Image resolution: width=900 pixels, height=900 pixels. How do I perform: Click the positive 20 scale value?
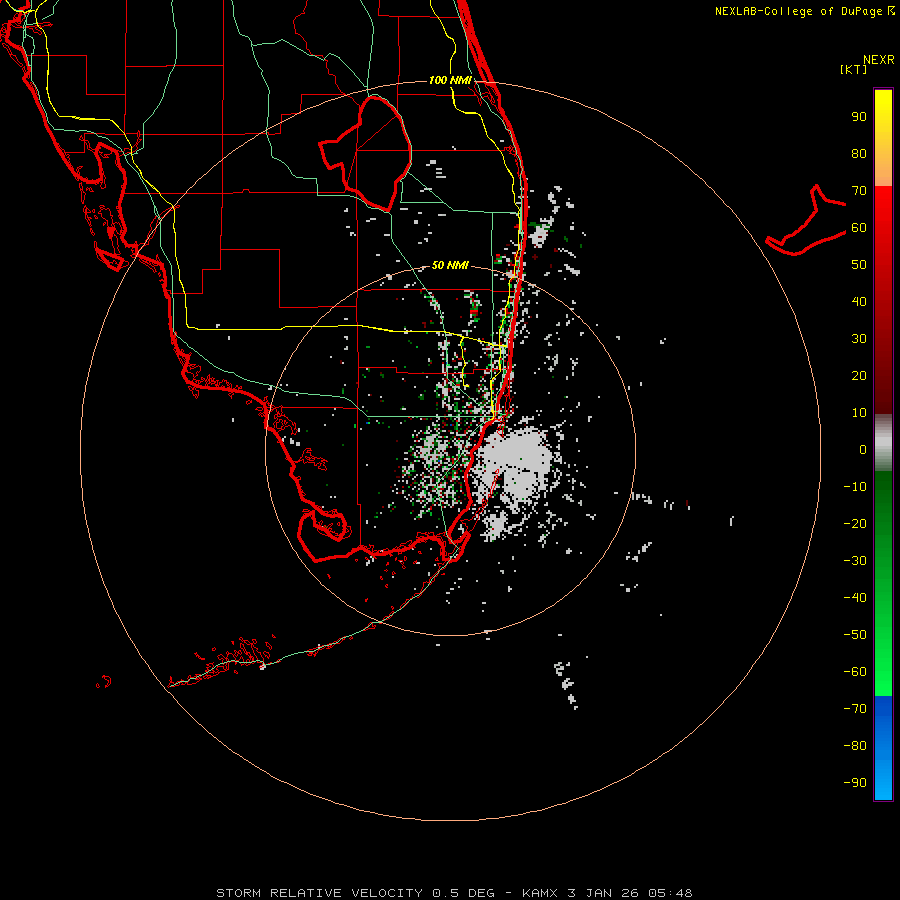[x=859, y=376]
